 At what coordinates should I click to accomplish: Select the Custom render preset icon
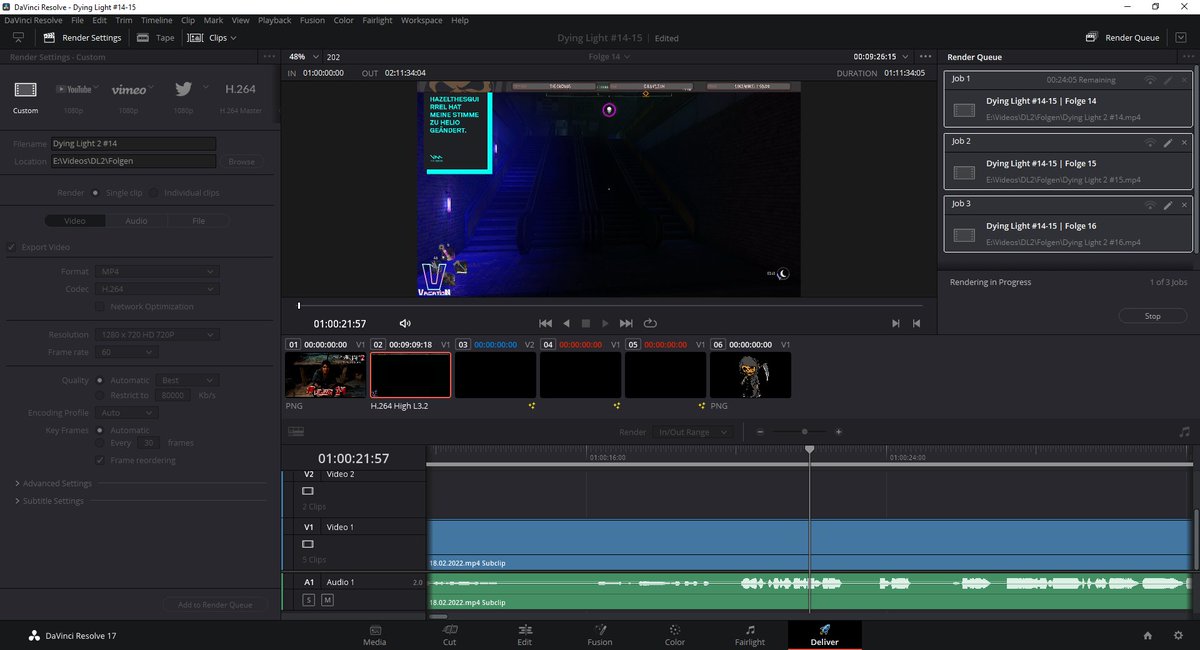pyautogui.click(x=25, y=90)
